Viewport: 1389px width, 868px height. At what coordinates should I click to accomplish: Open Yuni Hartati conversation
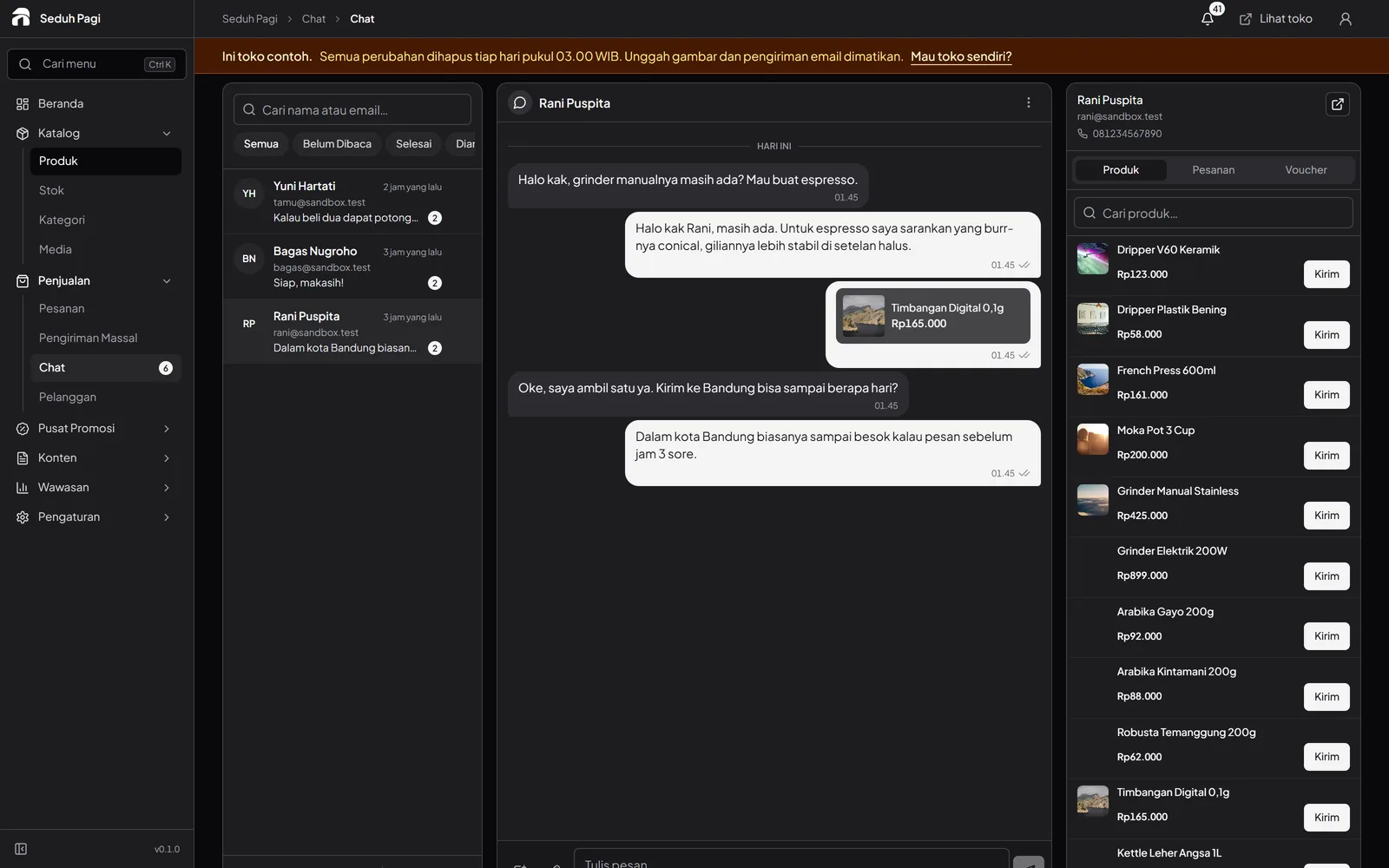coord(352,201)
